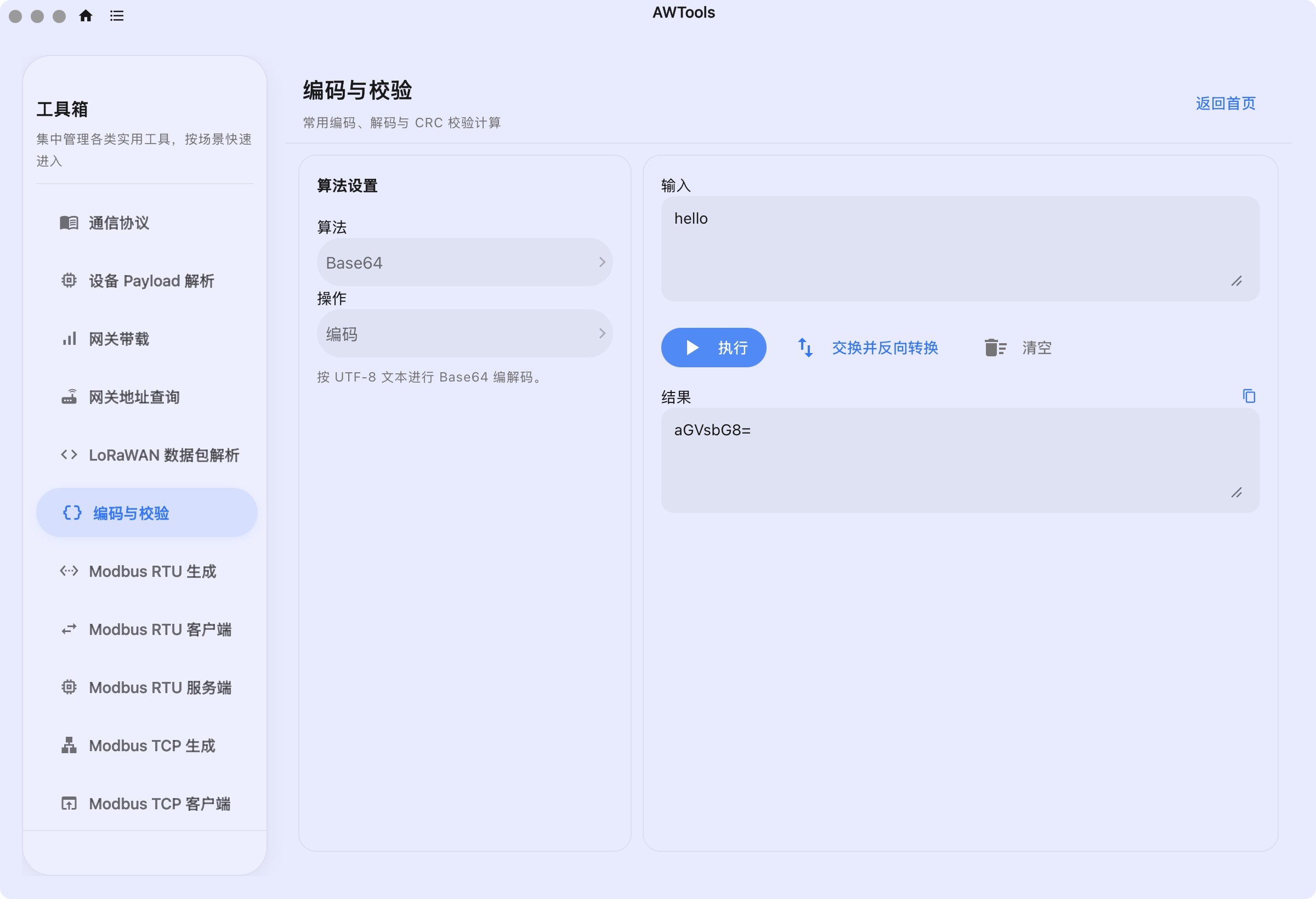
Task: Open 网关地址查询 in sidebar
Action: click(146, 396)
